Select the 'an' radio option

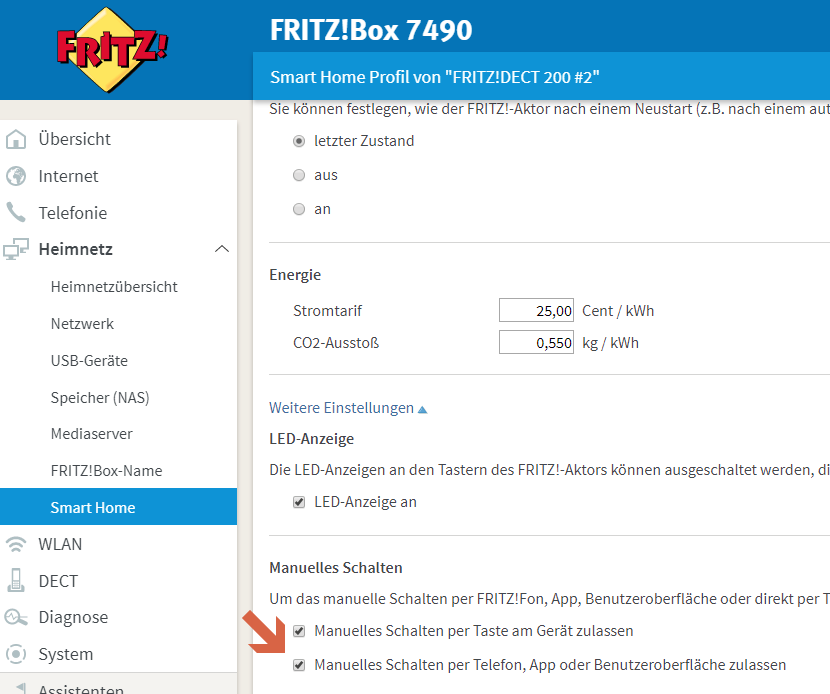click(299, 209)
